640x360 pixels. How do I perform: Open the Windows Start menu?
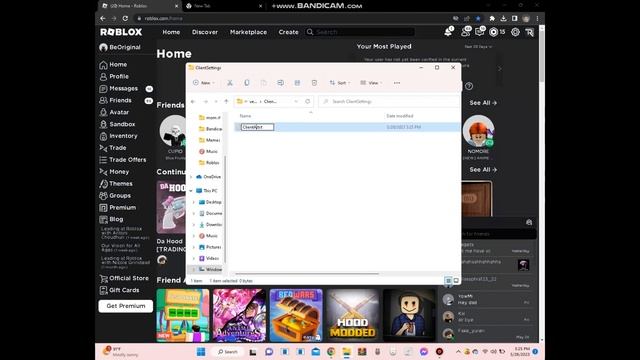point(201,351)
